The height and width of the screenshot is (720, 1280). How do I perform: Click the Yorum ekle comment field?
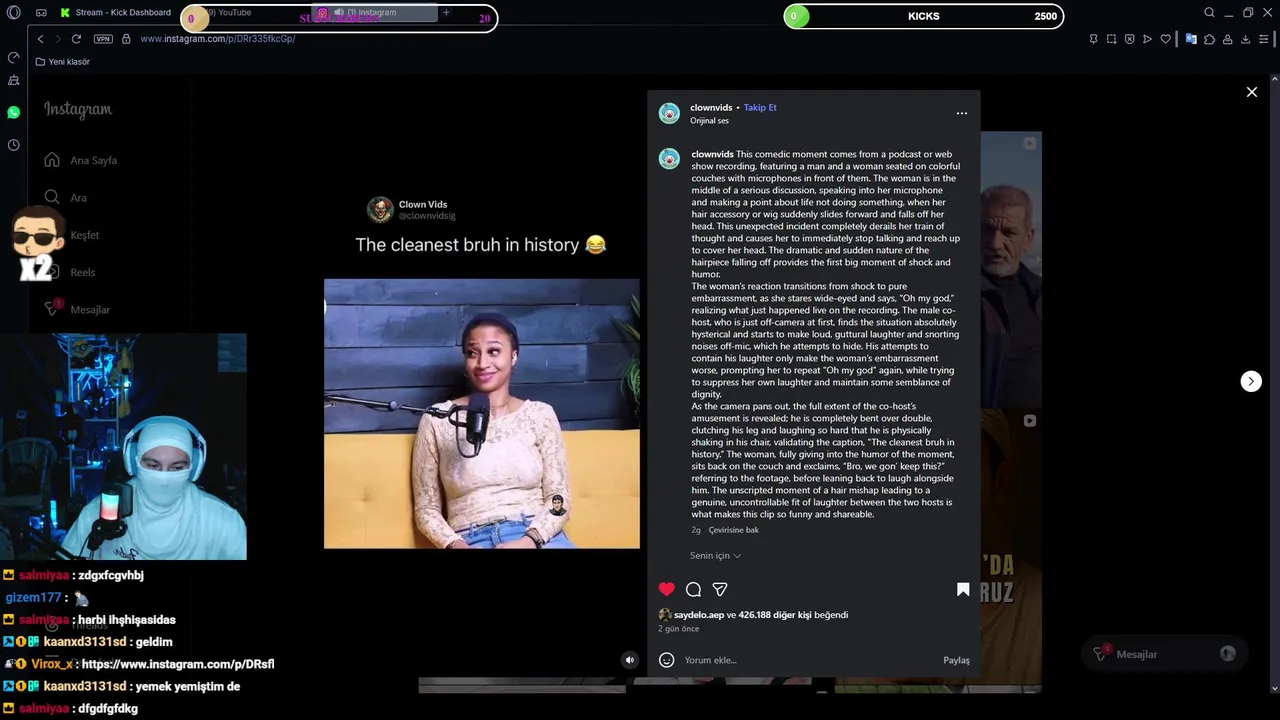(810, 660)
